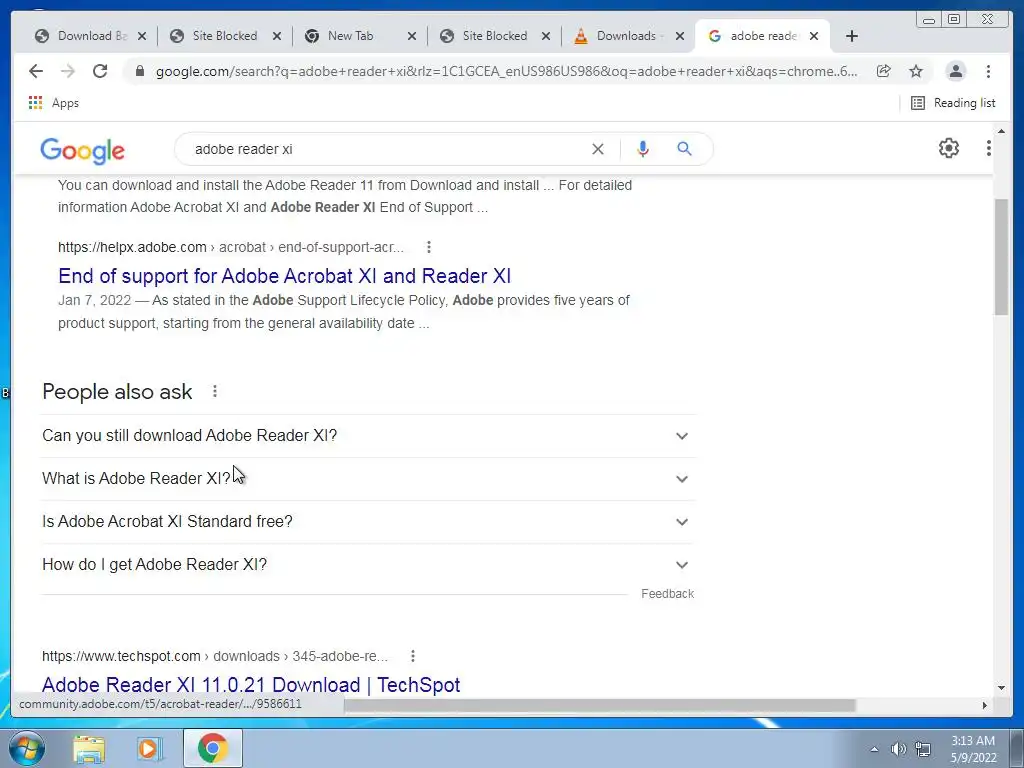Open the network icon in system tray

click(923, 749)
